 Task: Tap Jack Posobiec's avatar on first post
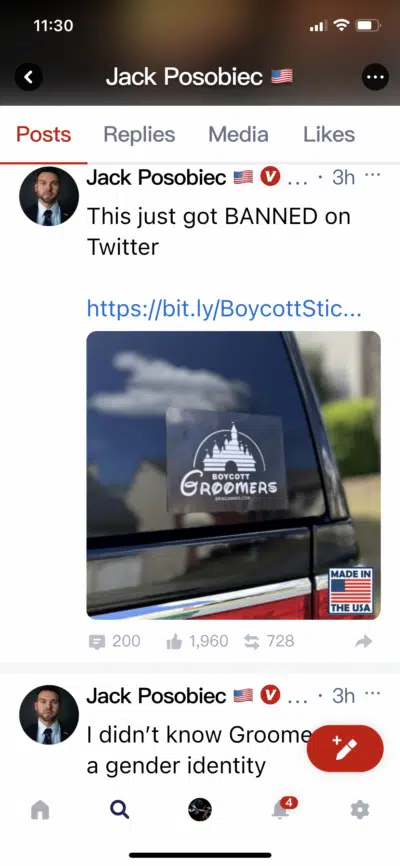(x=49, y=196)
